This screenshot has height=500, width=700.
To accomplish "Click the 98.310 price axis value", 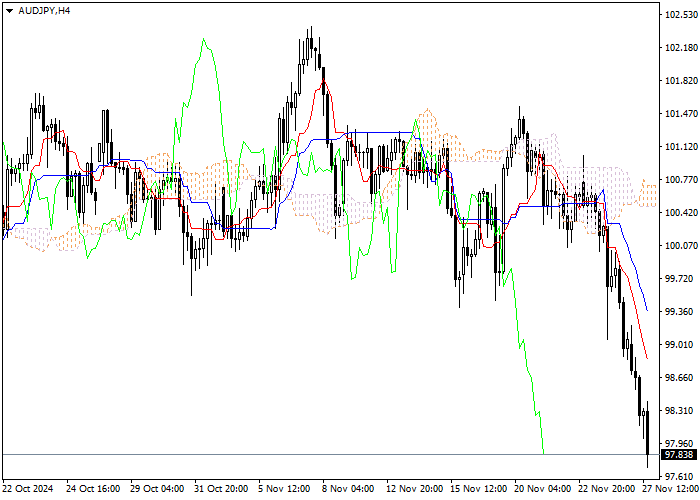I will point(679,411).
